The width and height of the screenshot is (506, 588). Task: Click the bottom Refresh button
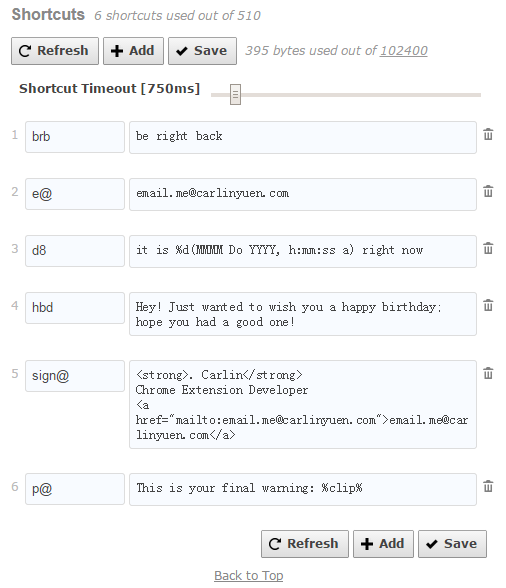coord(305,544)
